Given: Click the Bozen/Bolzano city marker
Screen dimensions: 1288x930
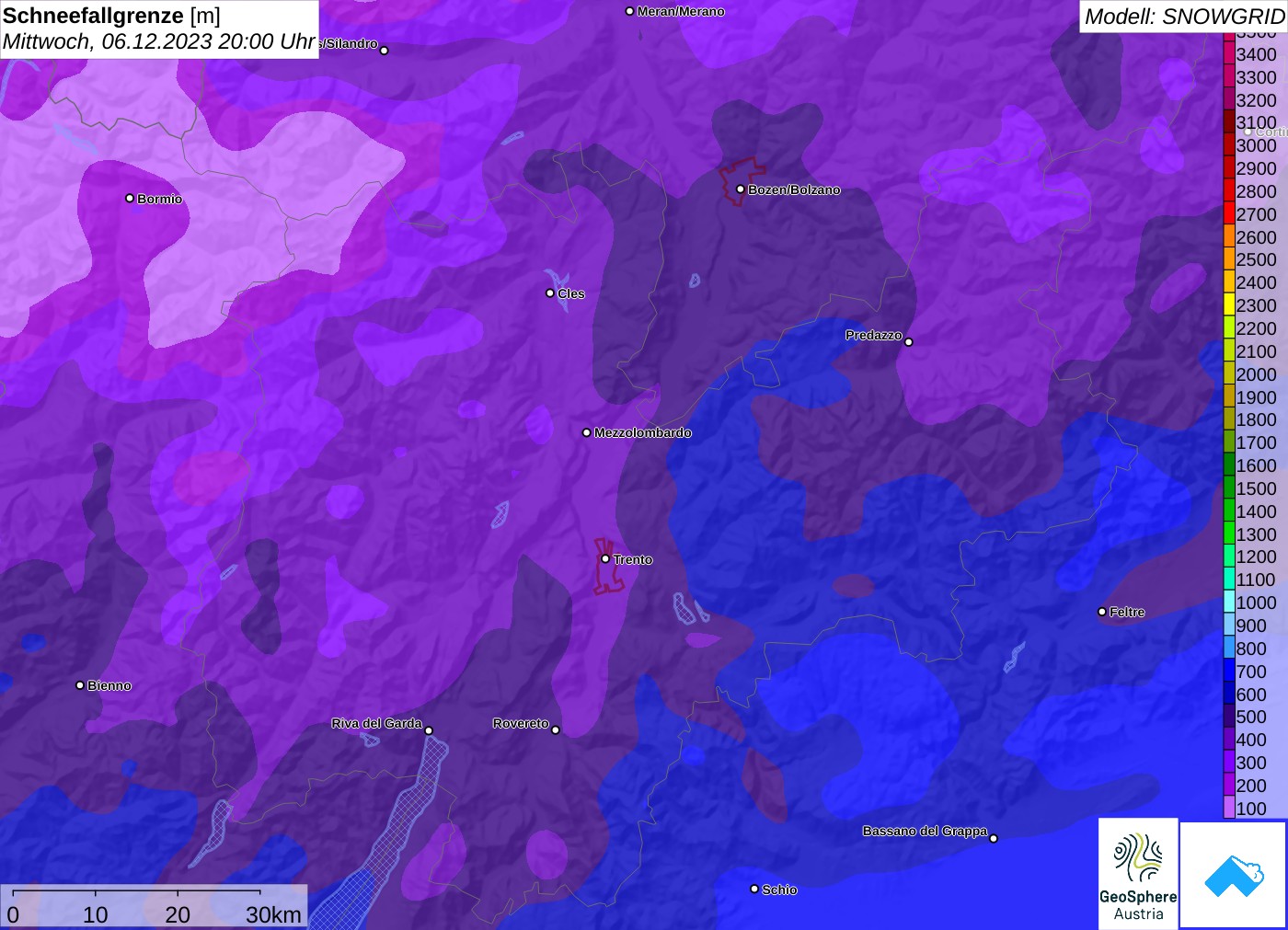Looking at the screenshot, I should point(740,189).
